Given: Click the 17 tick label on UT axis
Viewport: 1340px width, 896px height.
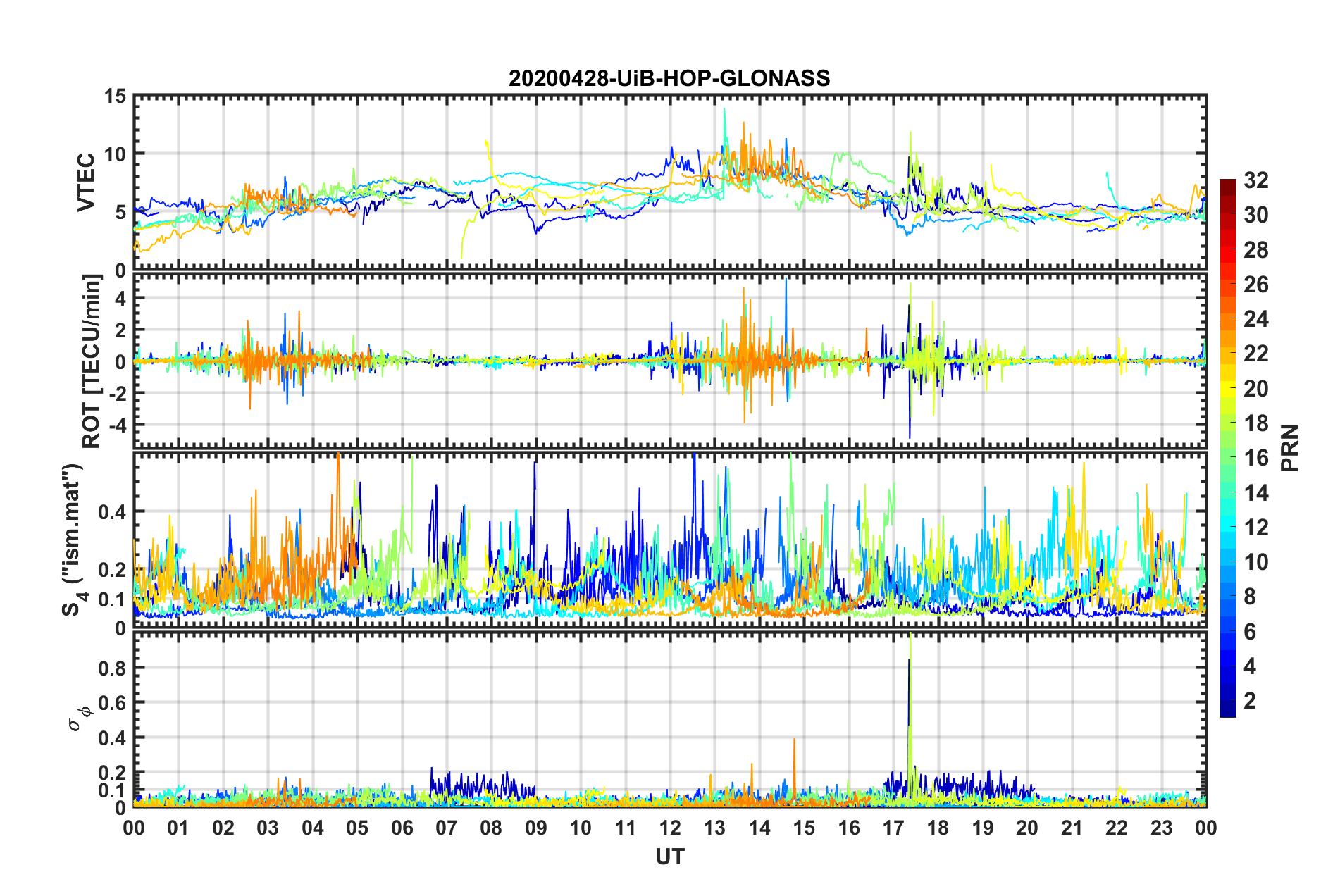Looking at the screenshot, I should (x=893, y=828).
